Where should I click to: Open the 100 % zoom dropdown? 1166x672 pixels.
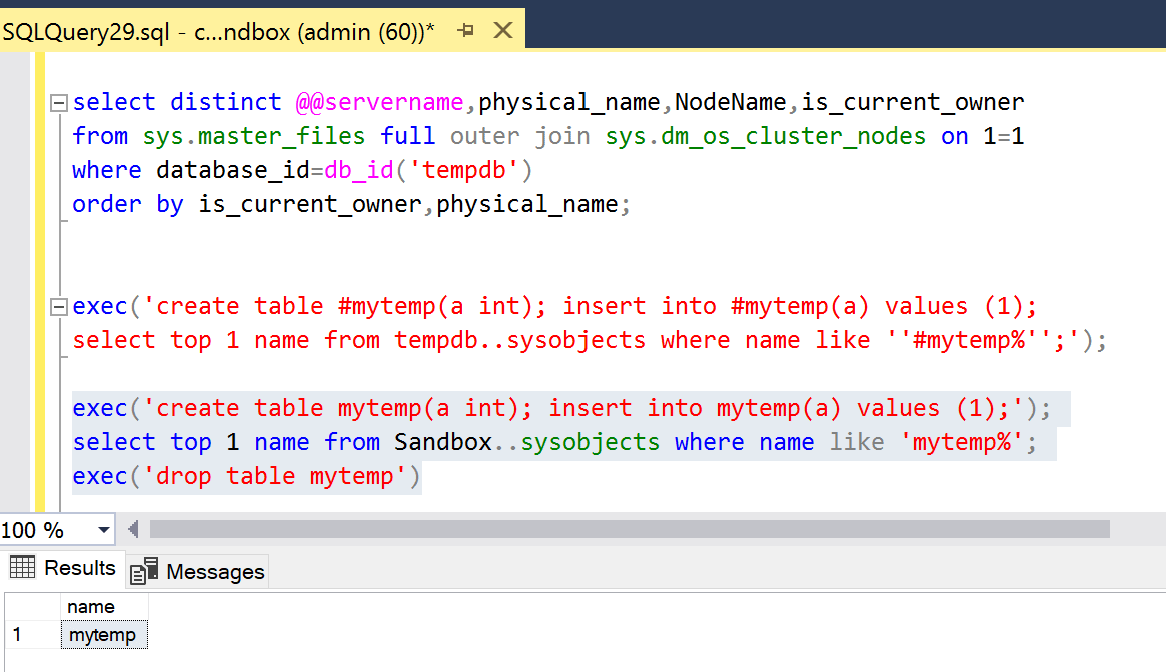(103, 530)
